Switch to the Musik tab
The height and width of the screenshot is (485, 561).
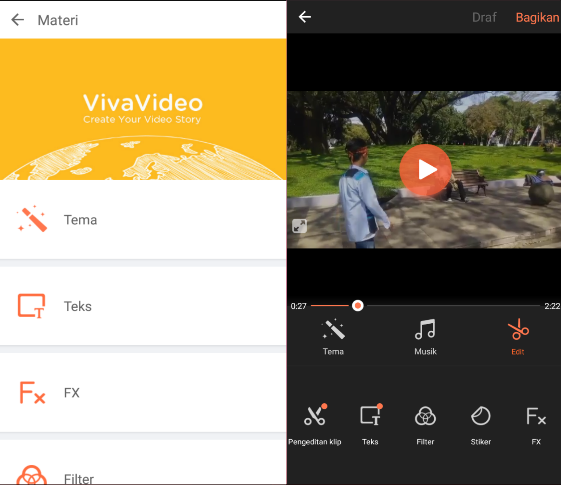425,337
